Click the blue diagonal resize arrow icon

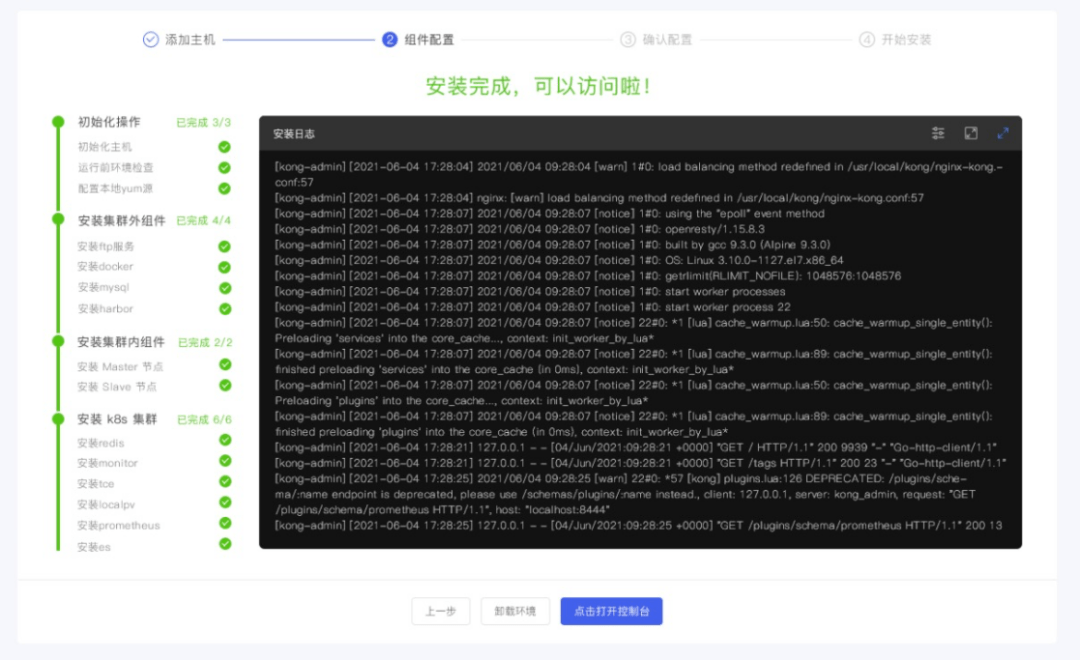tap(1003, 132)
